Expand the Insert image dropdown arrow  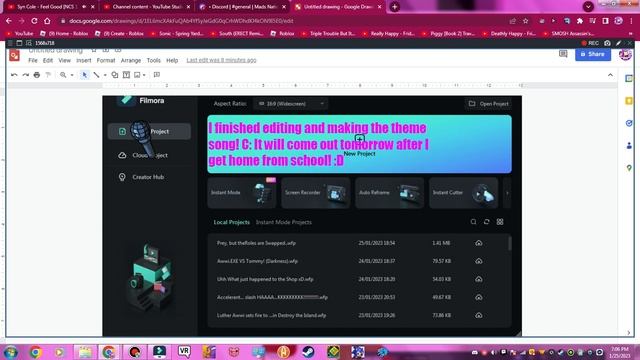coord(144,75)
